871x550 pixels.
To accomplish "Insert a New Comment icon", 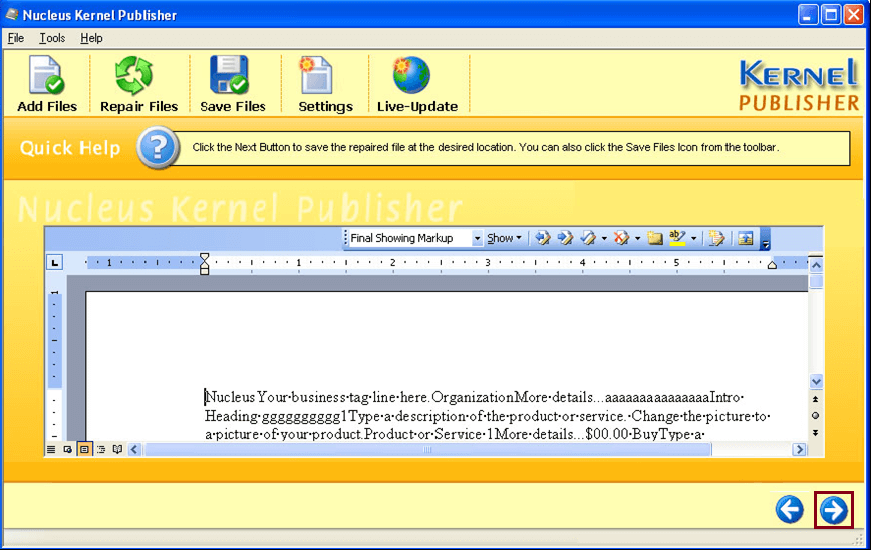I will [655, 238].
